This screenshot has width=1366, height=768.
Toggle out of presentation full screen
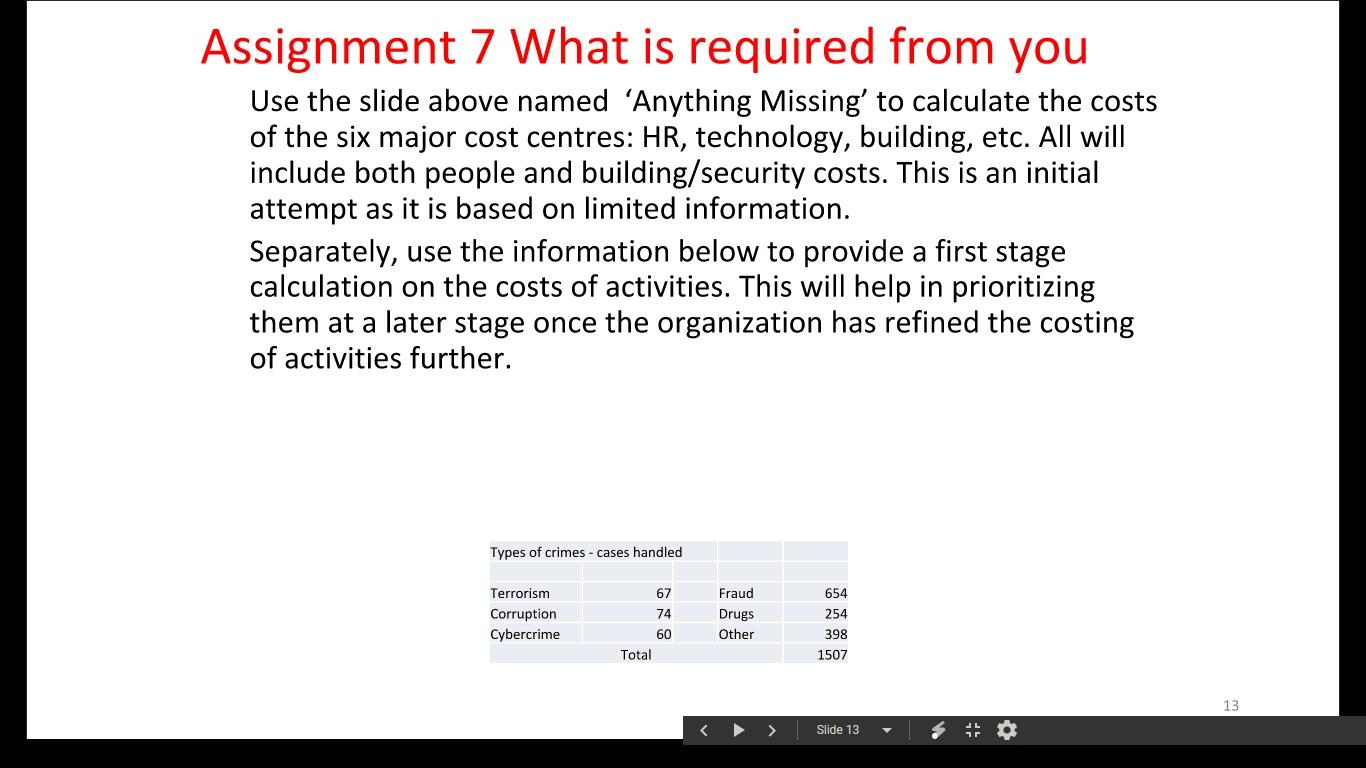(x=972, y=730)
